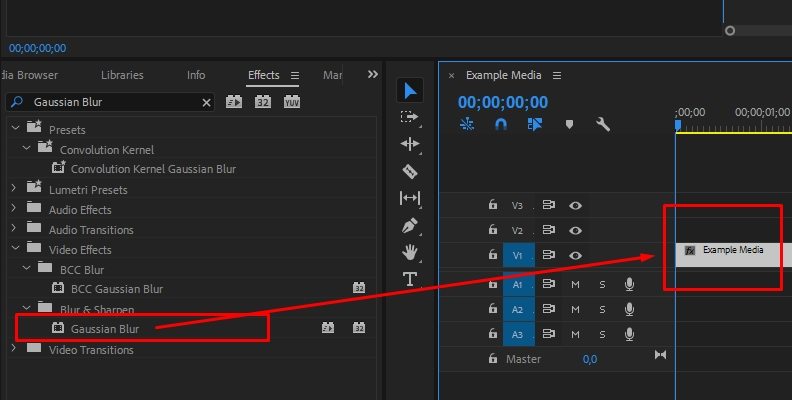The height and width of the screenshot is (400, 792).
Task: Click the timeline playhead marker
Action: [678, 125]
